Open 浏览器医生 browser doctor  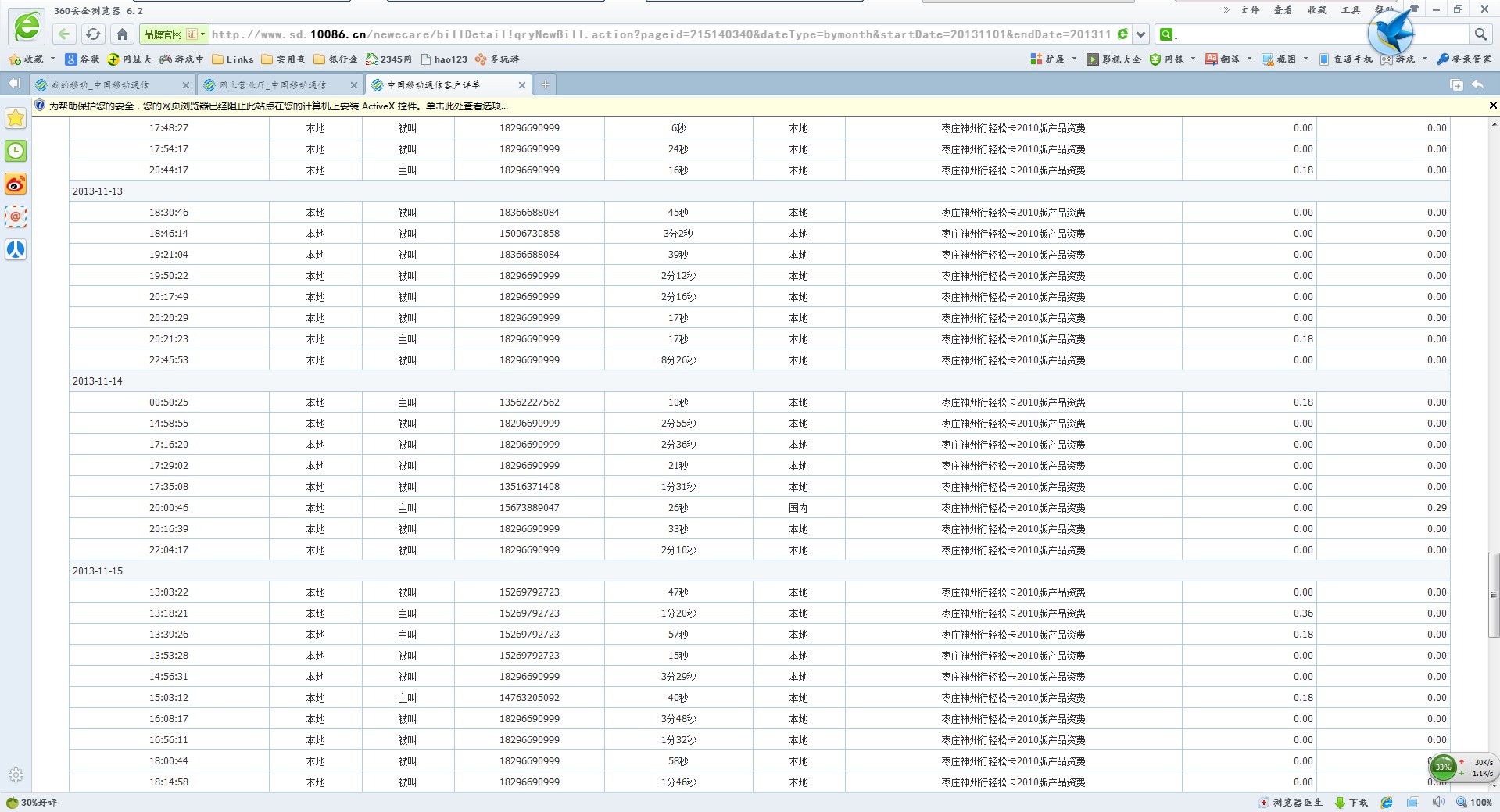[1291, 803]
